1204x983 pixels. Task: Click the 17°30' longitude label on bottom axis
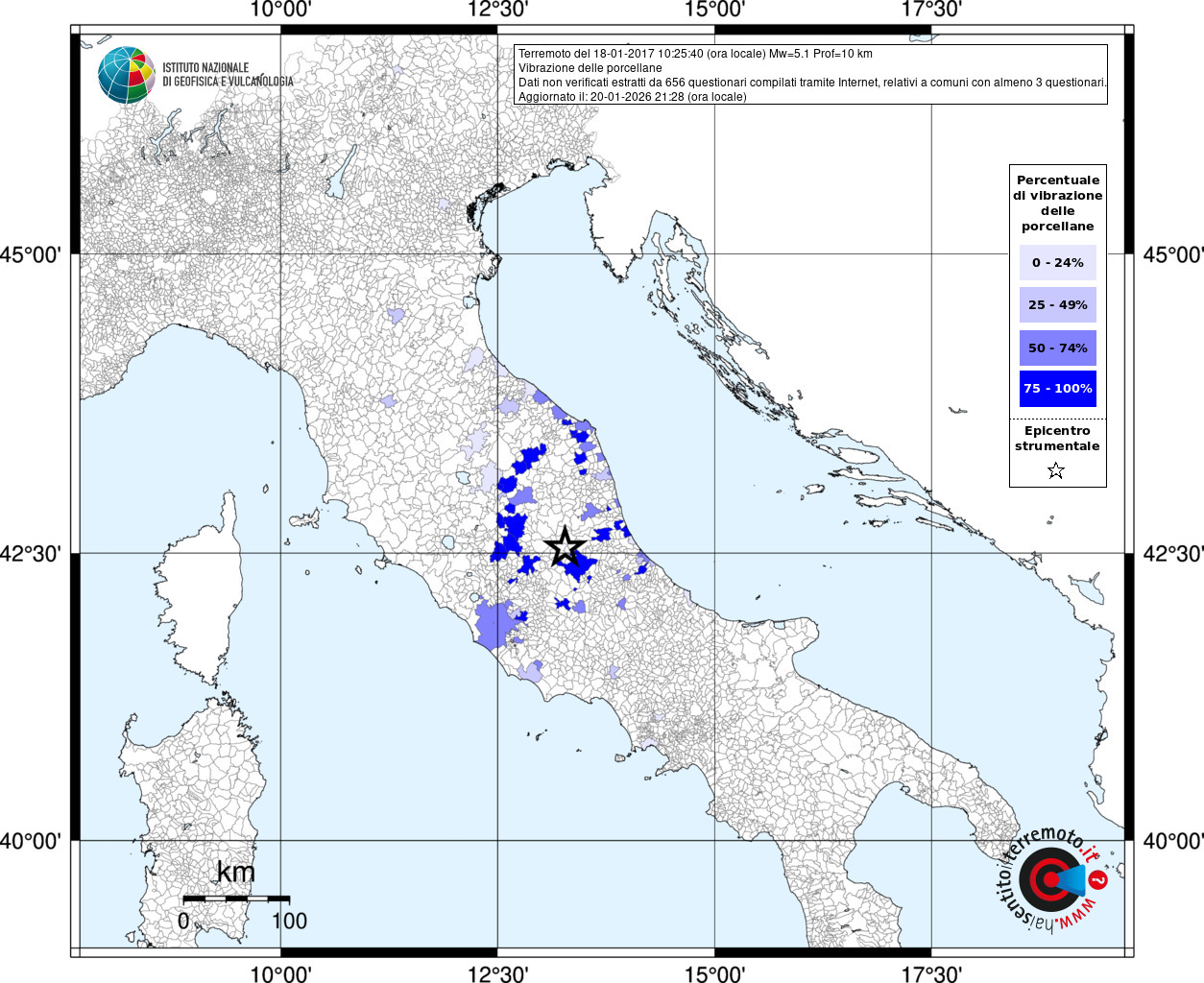click(931, 973)
